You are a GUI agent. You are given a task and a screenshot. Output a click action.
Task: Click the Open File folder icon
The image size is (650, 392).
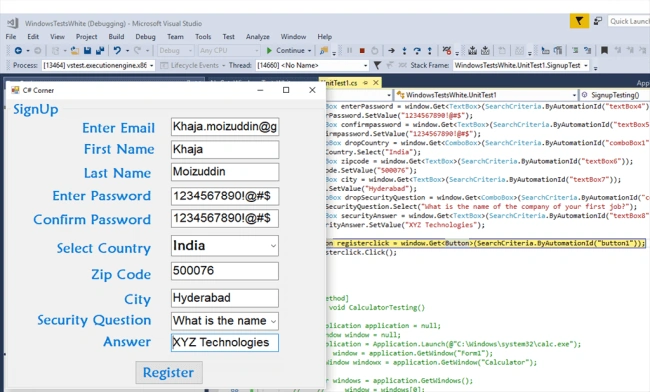pyautogui.click(x=75, y=51)
